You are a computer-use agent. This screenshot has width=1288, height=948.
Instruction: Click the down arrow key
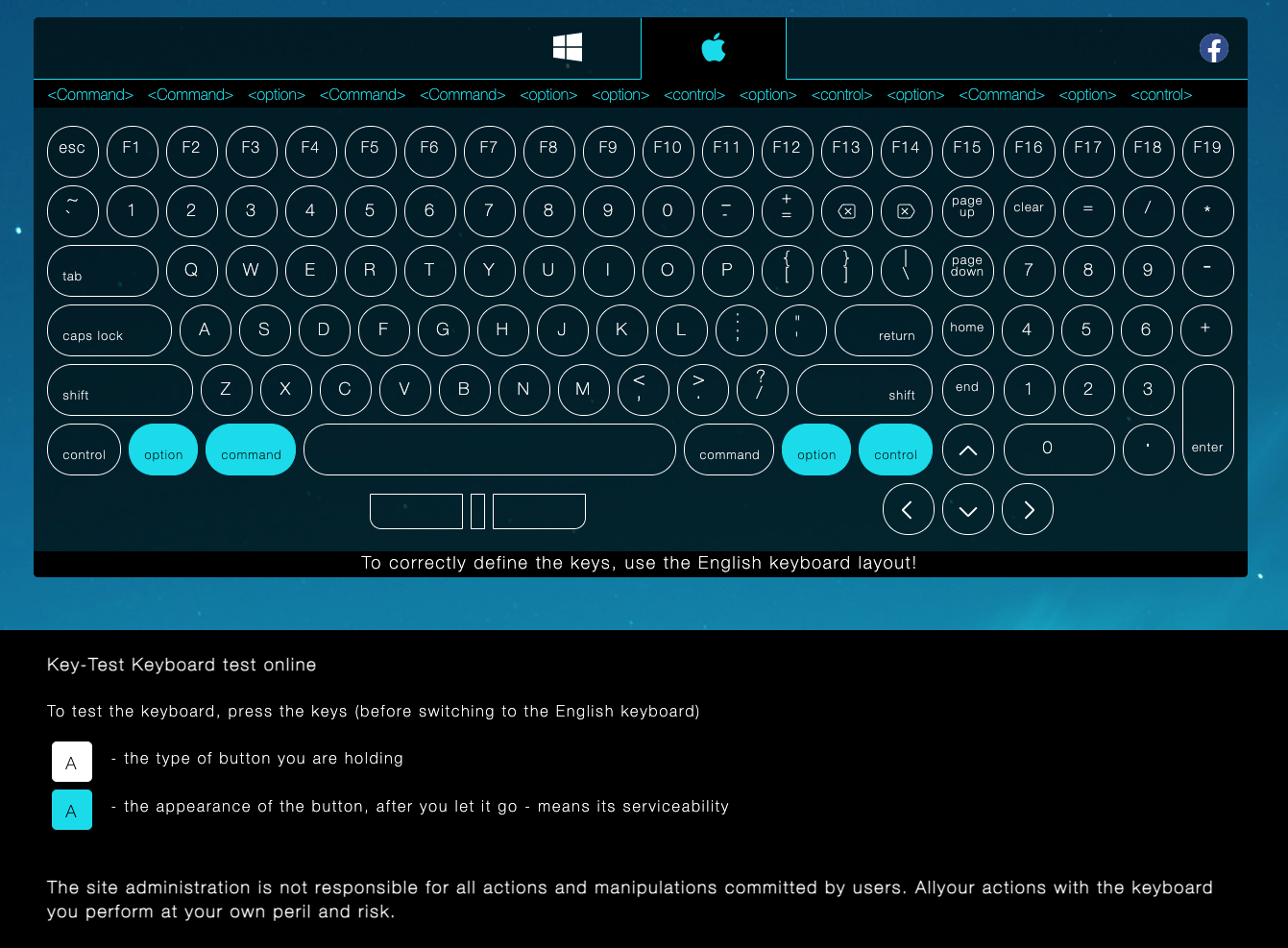coord(968,510)
